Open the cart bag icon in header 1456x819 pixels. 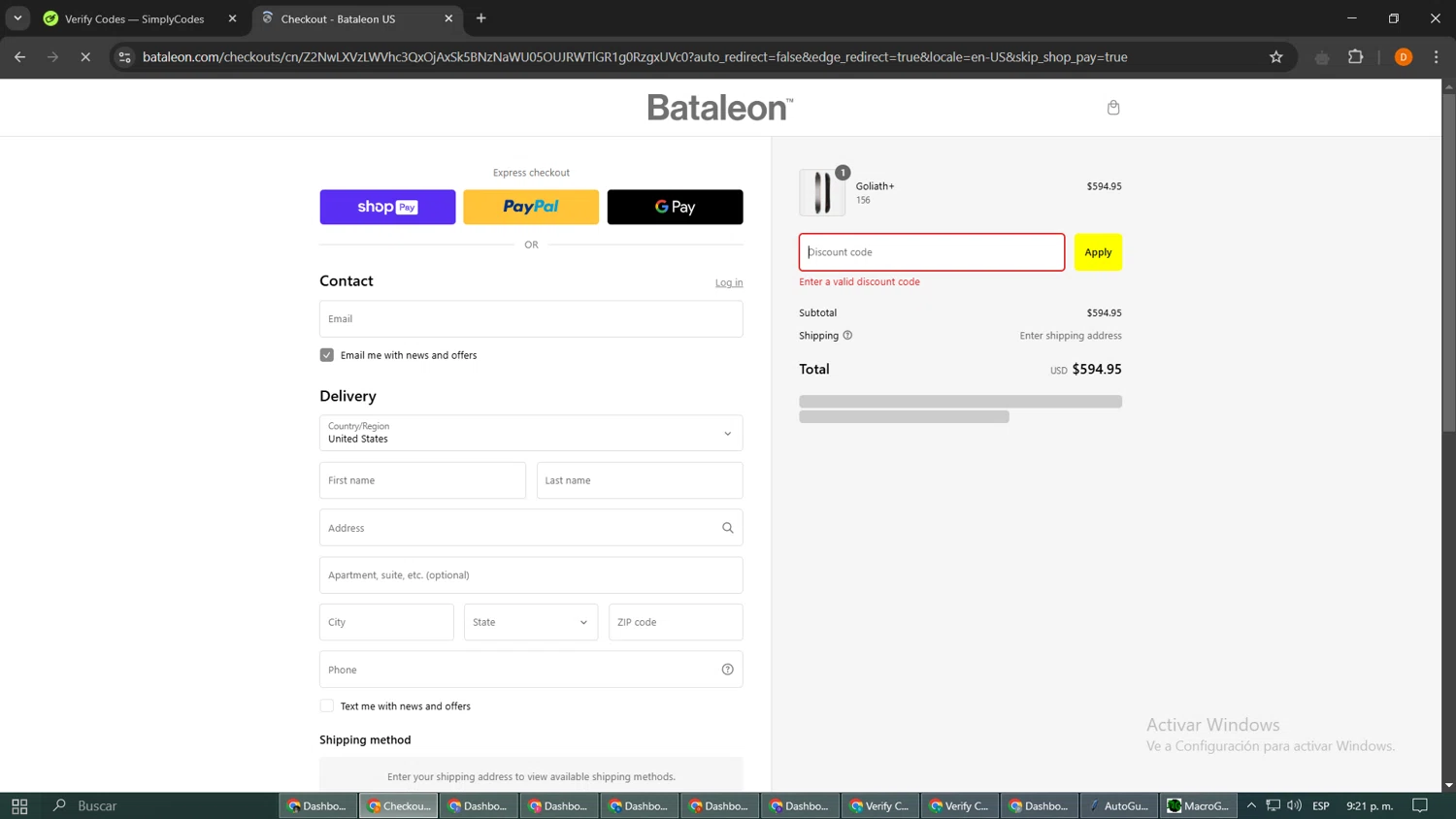click(1113, 108)
